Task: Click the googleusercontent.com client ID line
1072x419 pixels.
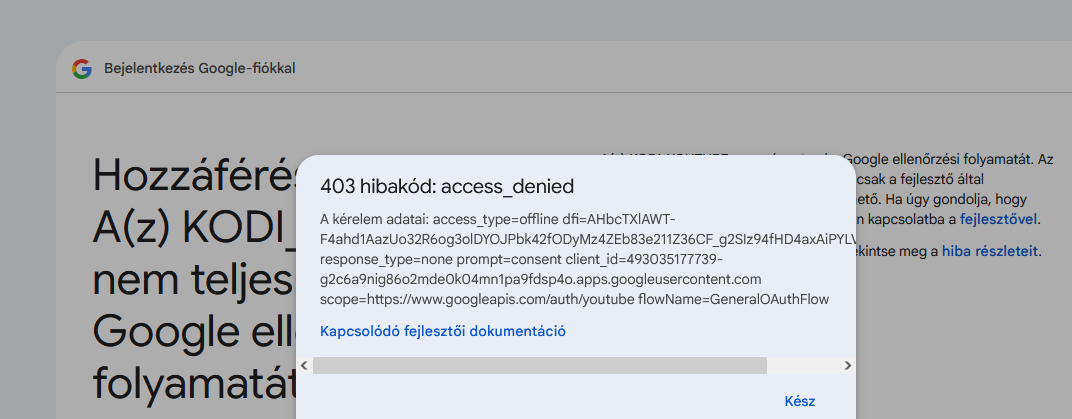Action: [x=540, y=280]
